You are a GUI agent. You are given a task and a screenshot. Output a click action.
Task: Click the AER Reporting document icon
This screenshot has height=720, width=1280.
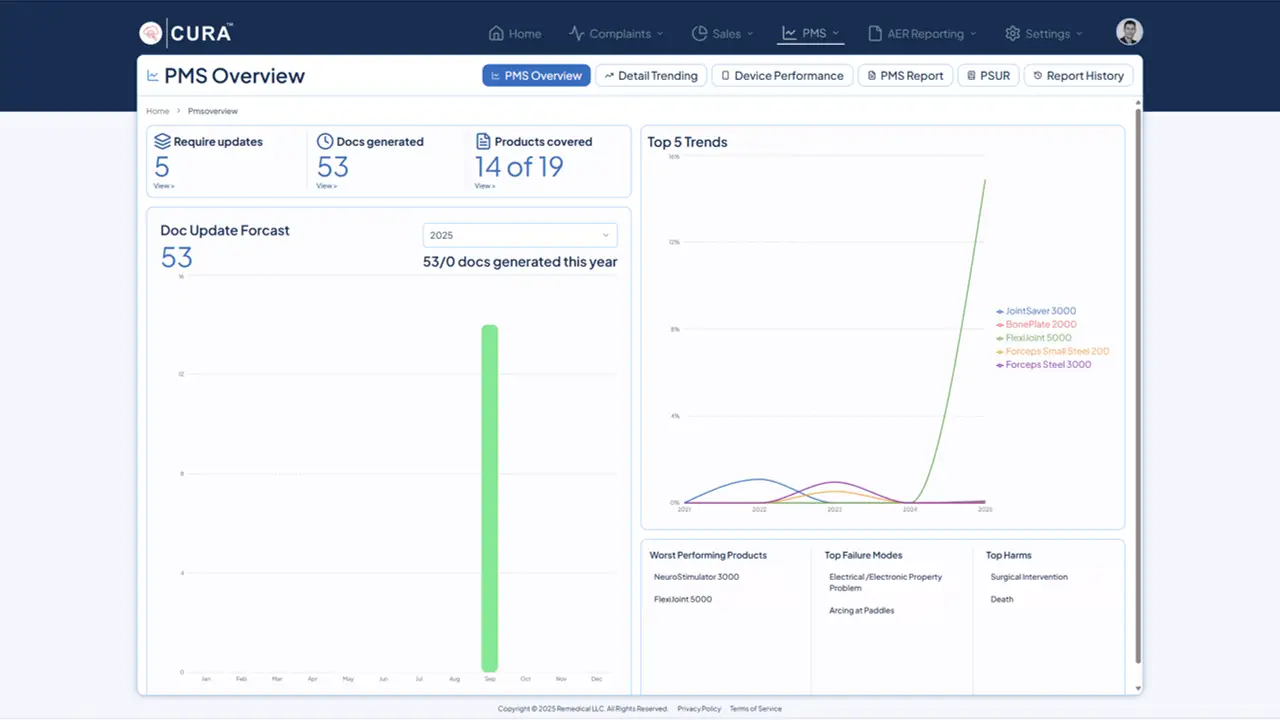click(x=875, y=33)
